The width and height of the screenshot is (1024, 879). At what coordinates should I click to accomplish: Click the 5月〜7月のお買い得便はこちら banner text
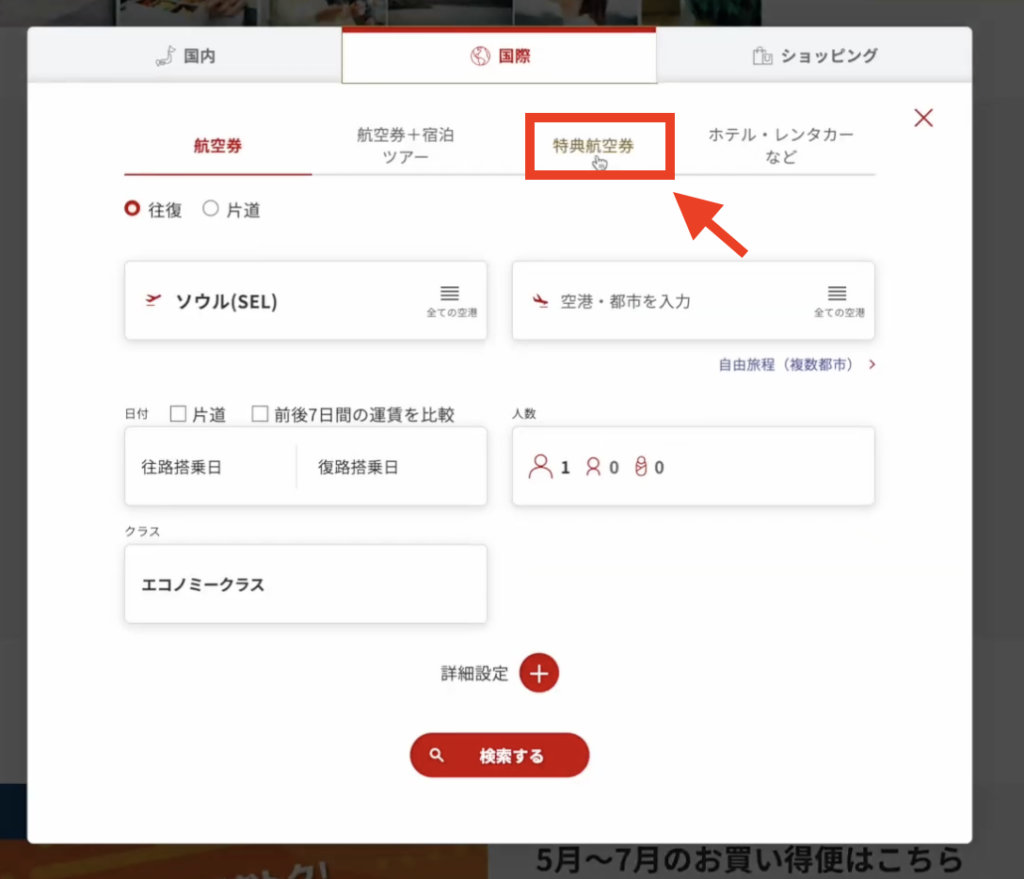749,859
